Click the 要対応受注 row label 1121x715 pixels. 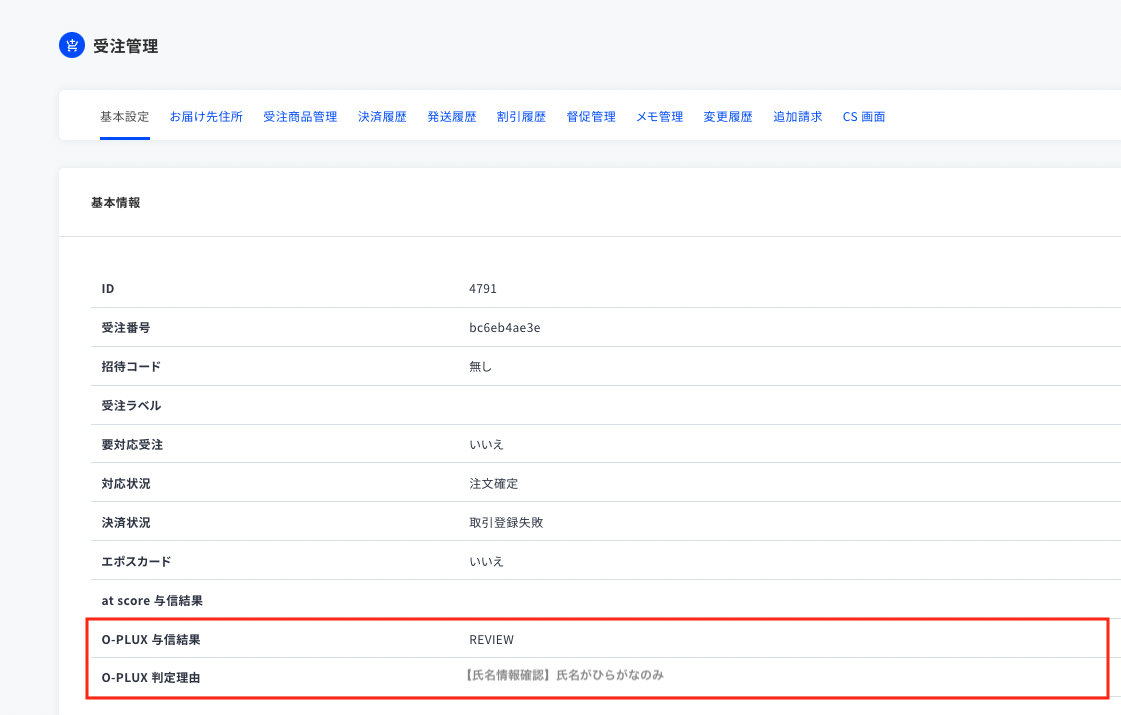pos(132,445)
